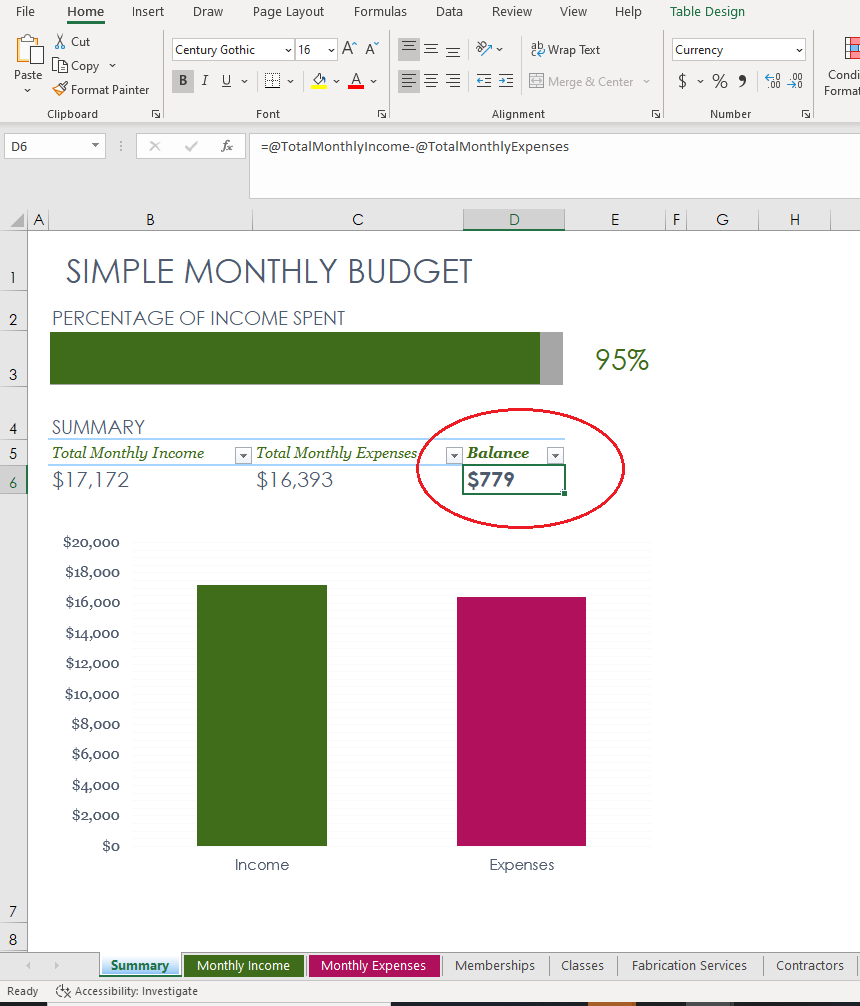Switch to Monthly Expenses sheet
Screen dimensions: 860x1006
pos(374,966)
